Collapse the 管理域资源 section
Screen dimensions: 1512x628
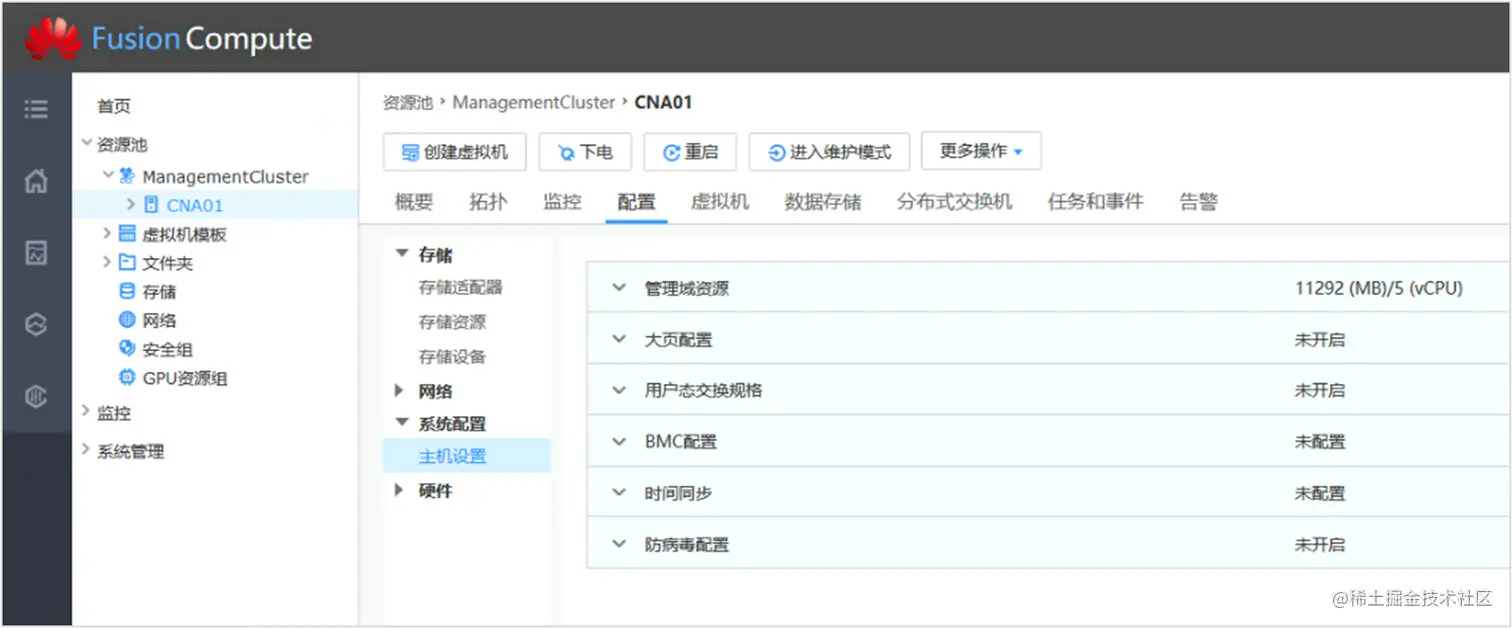click(x=617, y=287)
